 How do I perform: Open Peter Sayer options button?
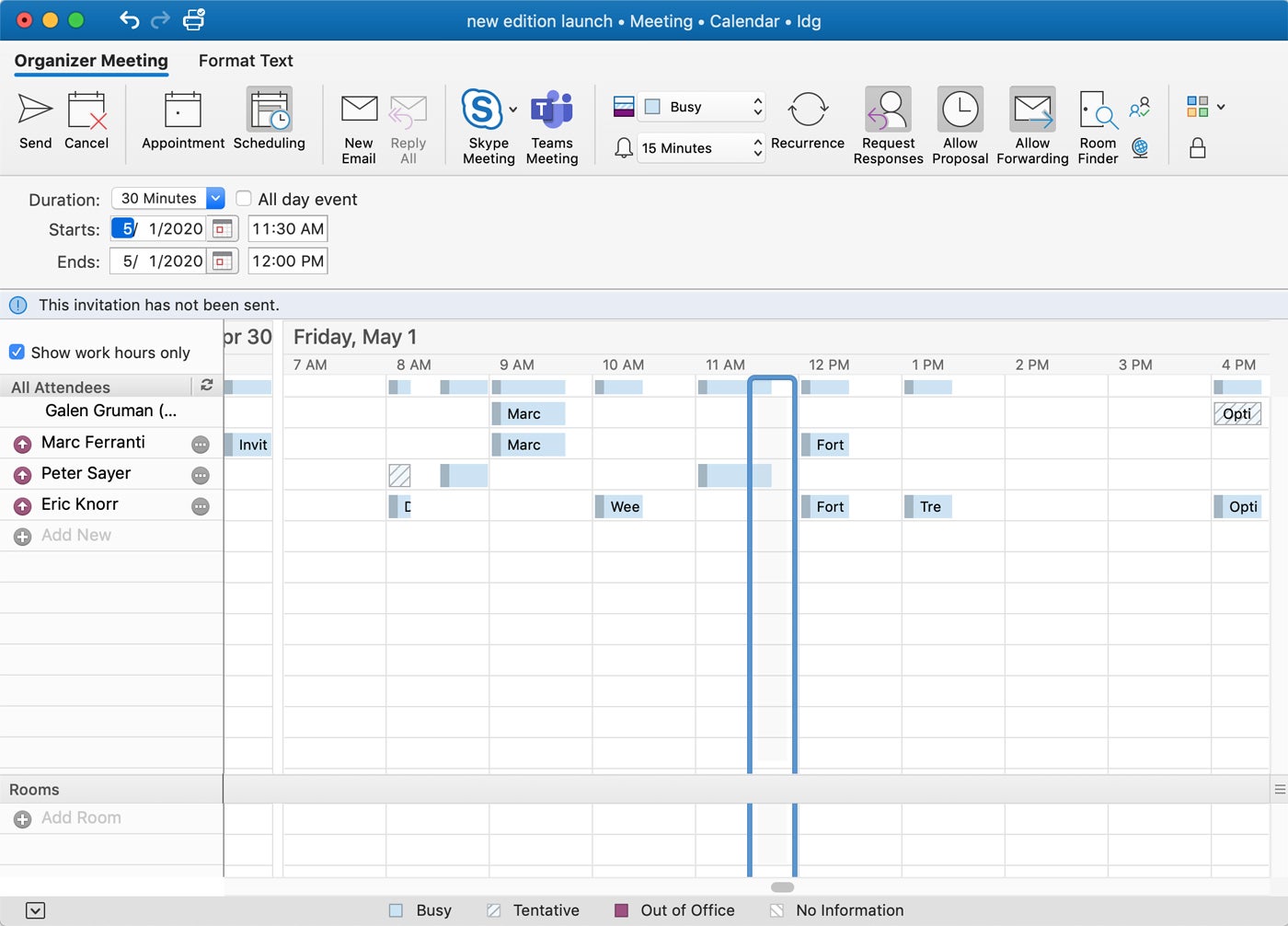point(201,476)
